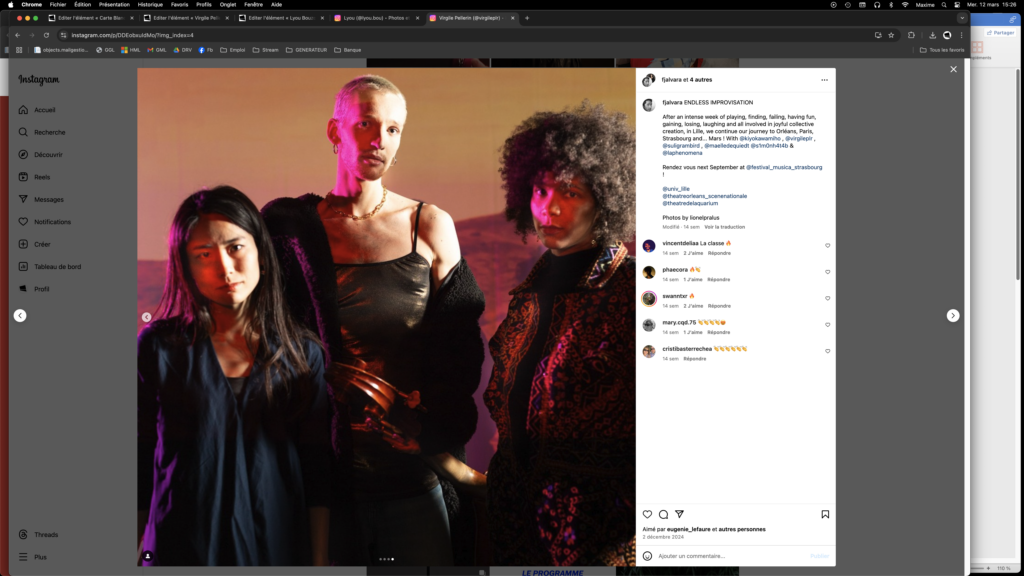Close the post overlay with the X
This screenshot has width=1024, height=576.
coord(953,69)
